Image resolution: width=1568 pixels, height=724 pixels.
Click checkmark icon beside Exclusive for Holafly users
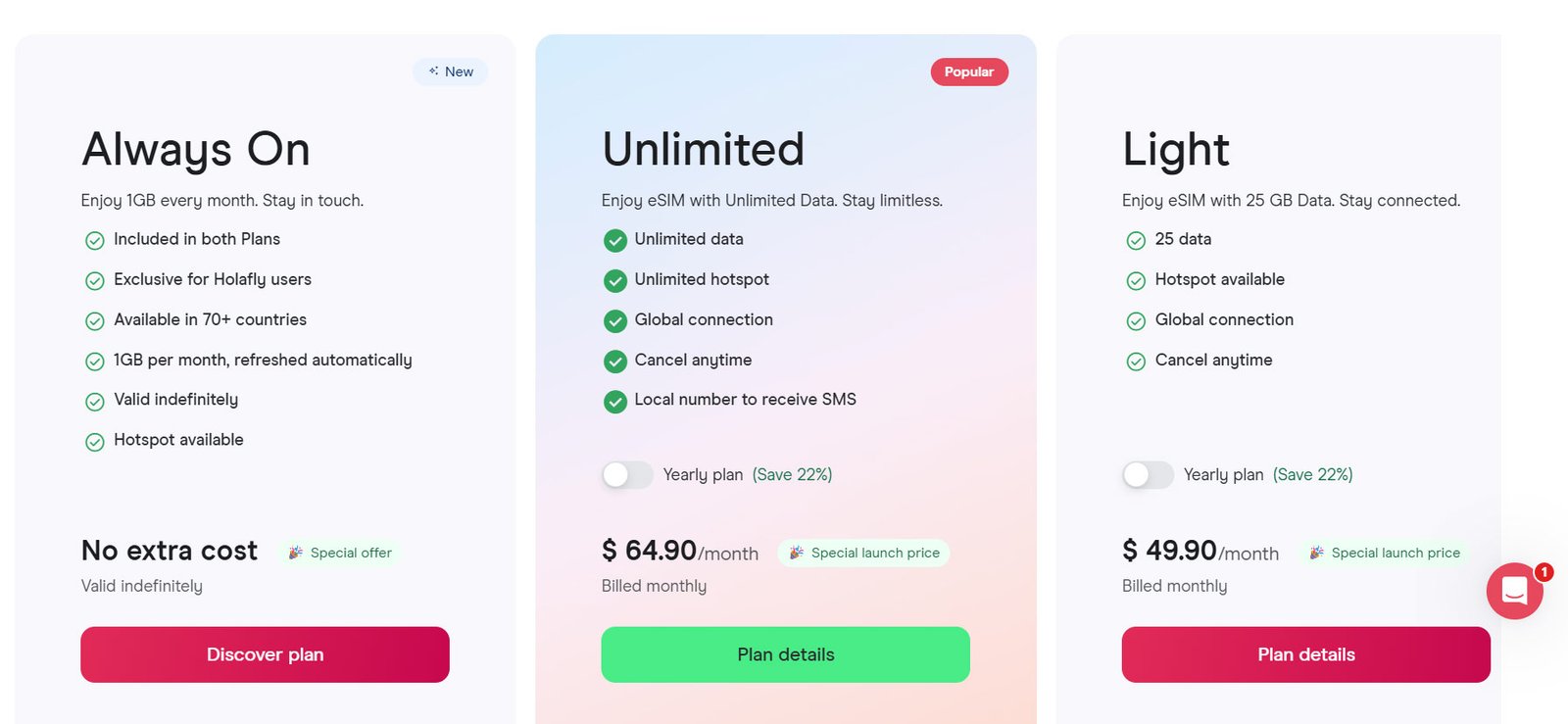pyautogui.click(x=95, y=281)
